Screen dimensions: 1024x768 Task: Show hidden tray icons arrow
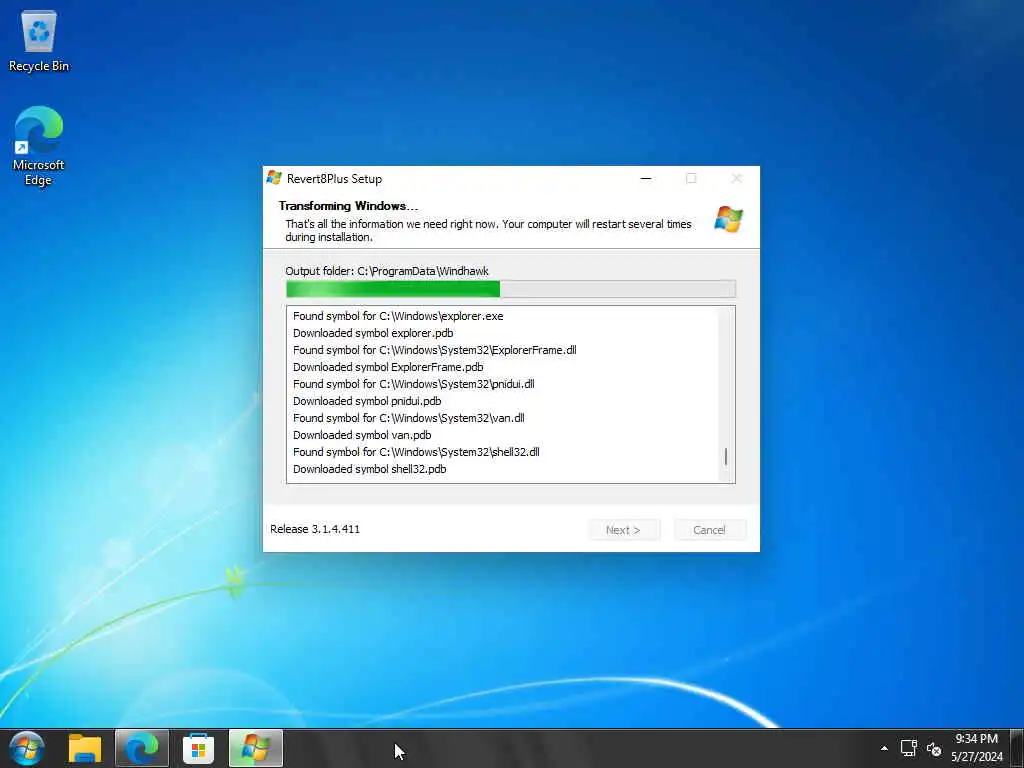884,748
